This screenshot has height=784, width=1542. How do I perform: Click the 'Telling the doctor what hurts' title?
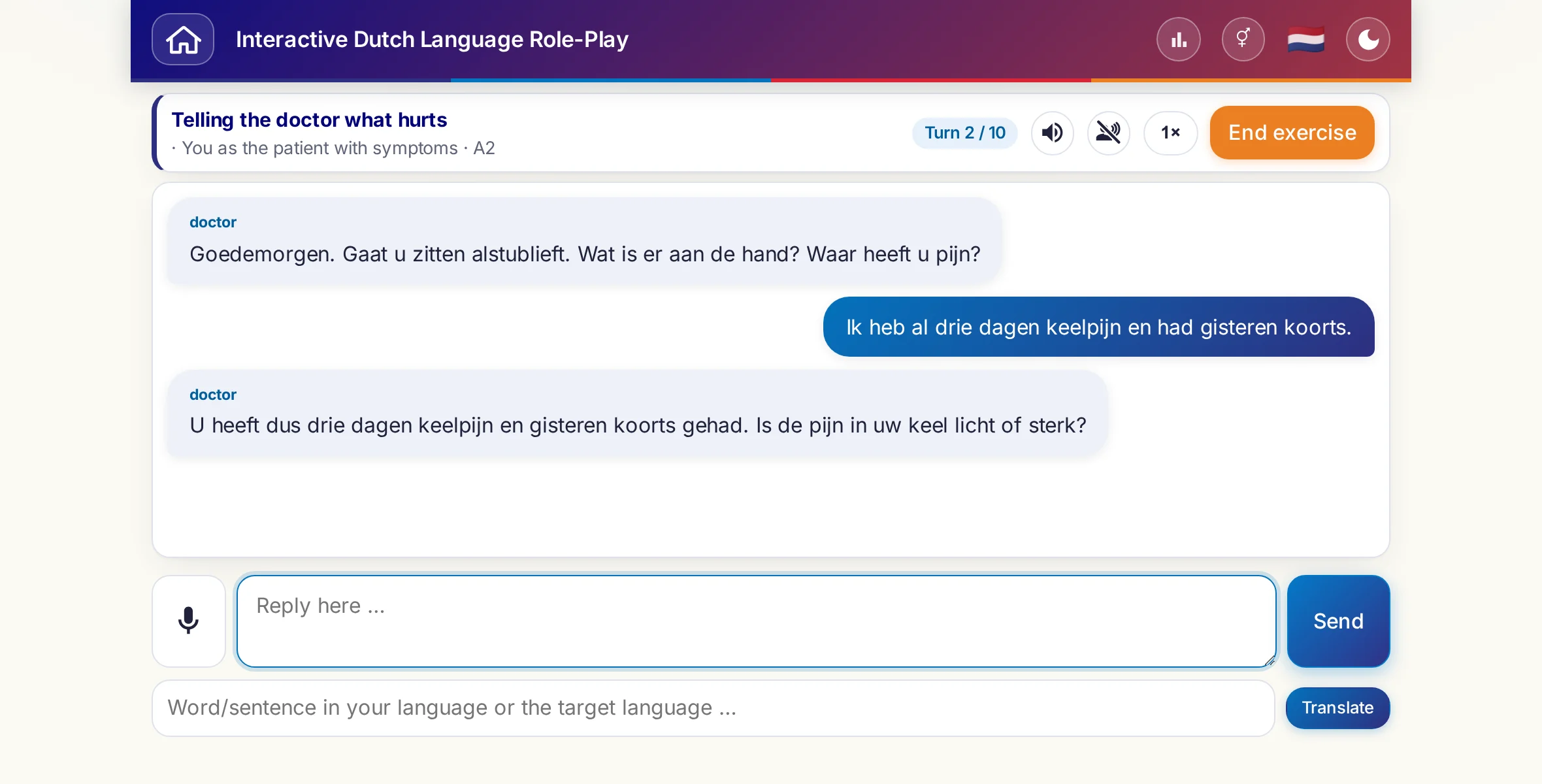click(309, 120)
